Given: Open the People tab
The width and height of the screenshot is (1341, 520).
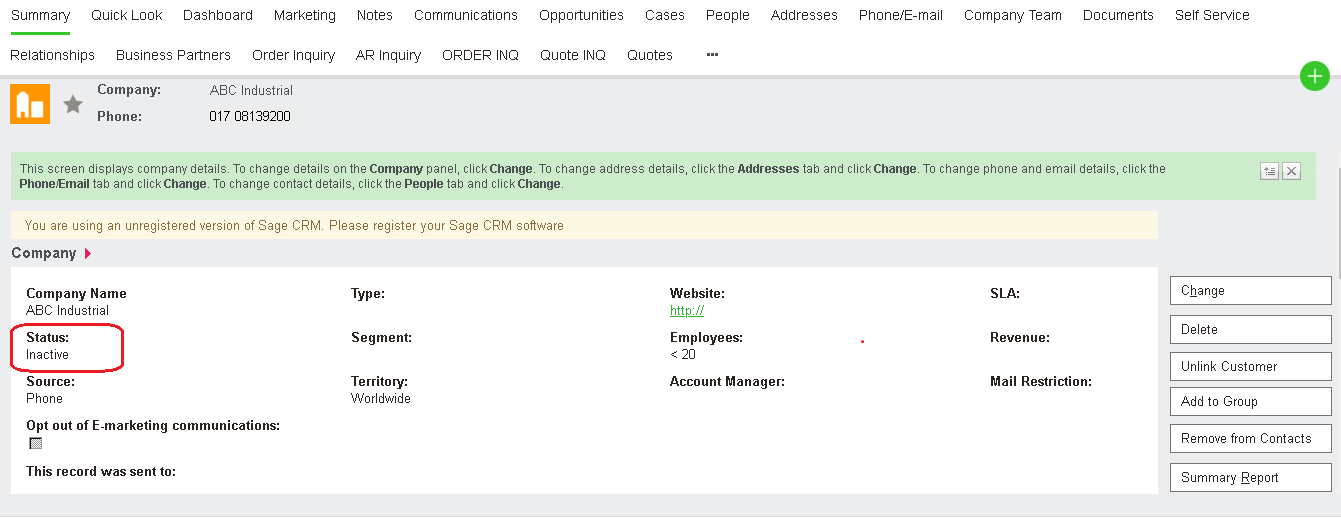Looking at the screenshot, I should (728, 15).
